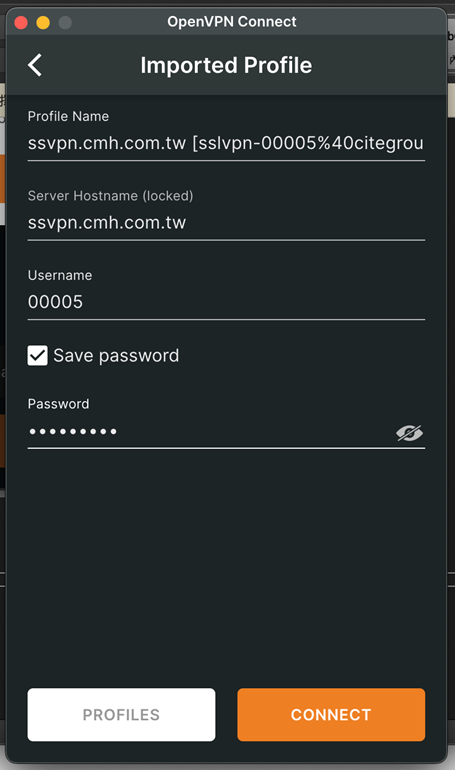Edit the Profile Name field

[226, 143]
